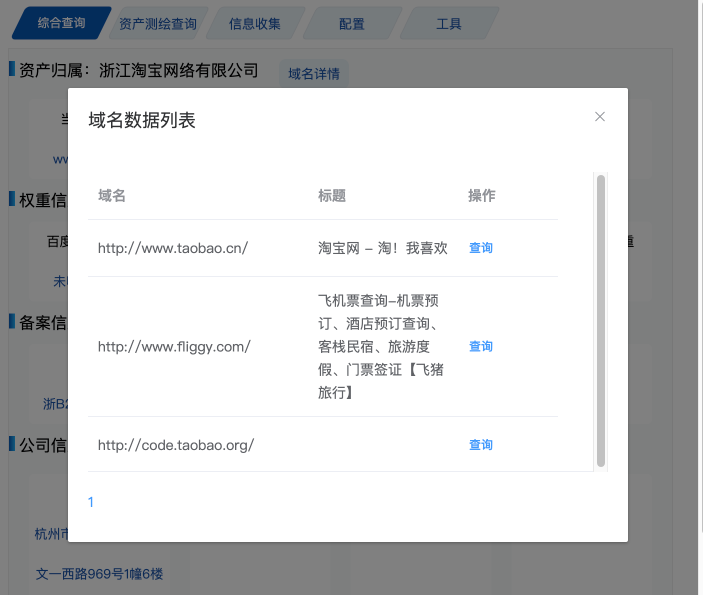The image size is (703, 595).
Task: Select http://code.taobao.org/ domain text
Action: point(176,445)
